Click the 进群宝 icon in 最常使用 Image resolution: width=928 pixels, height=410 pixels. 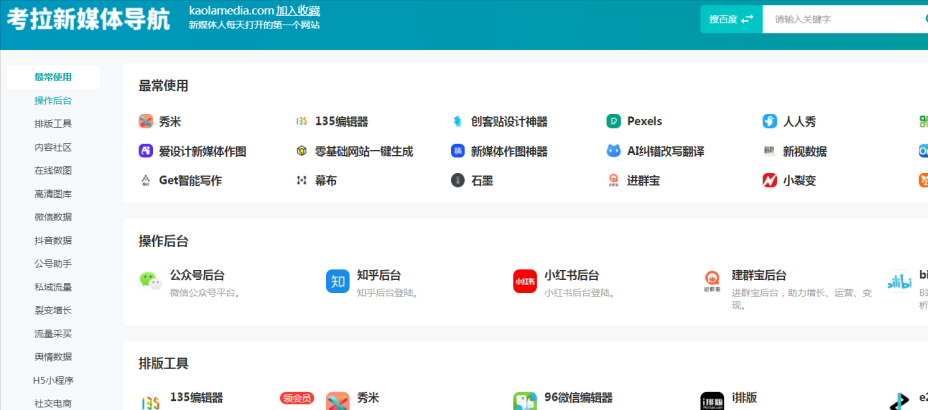point(614,180)
